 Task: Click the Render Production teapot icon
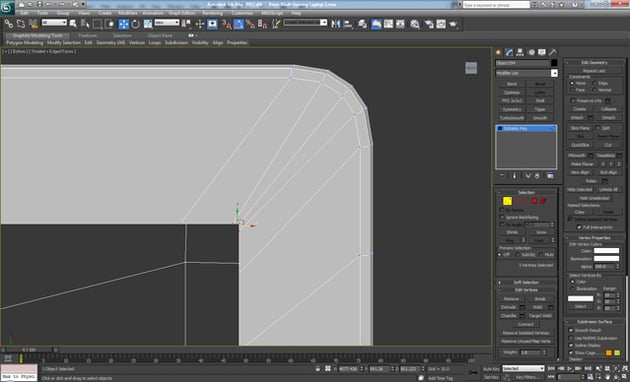coord(454,24)
